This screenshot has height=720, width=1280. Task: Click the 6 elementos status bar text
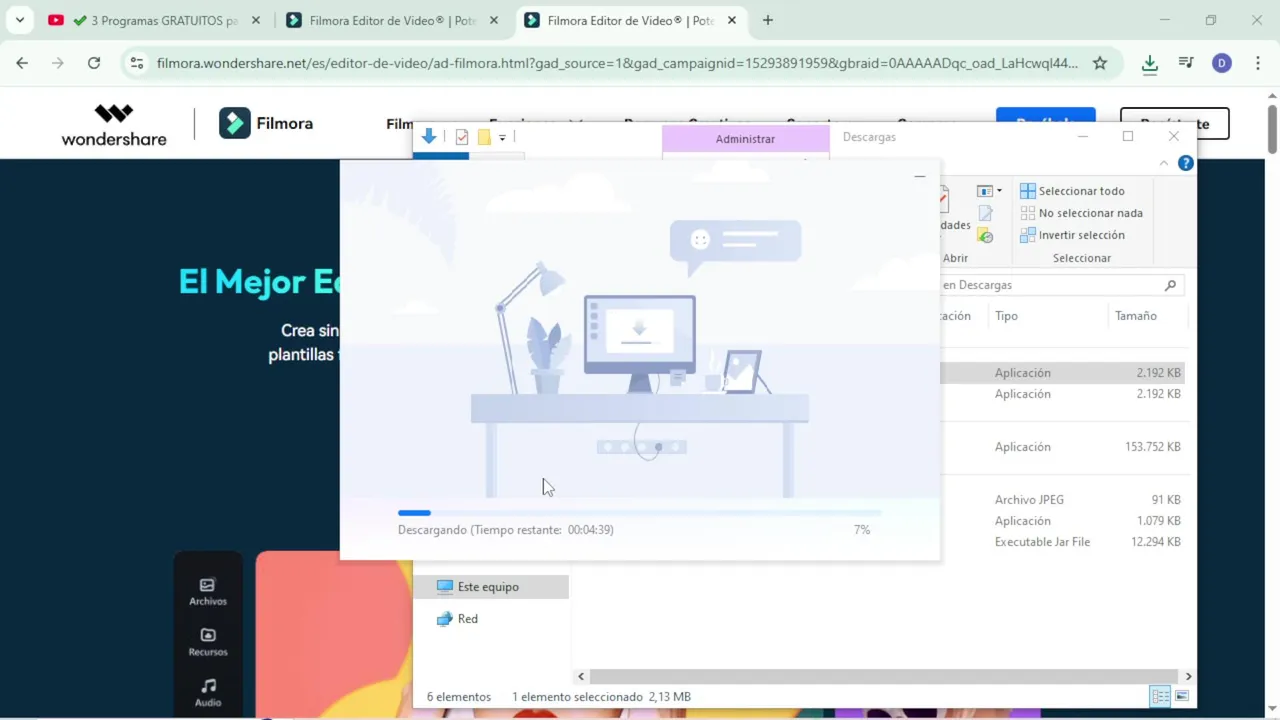tap(459, 697)
